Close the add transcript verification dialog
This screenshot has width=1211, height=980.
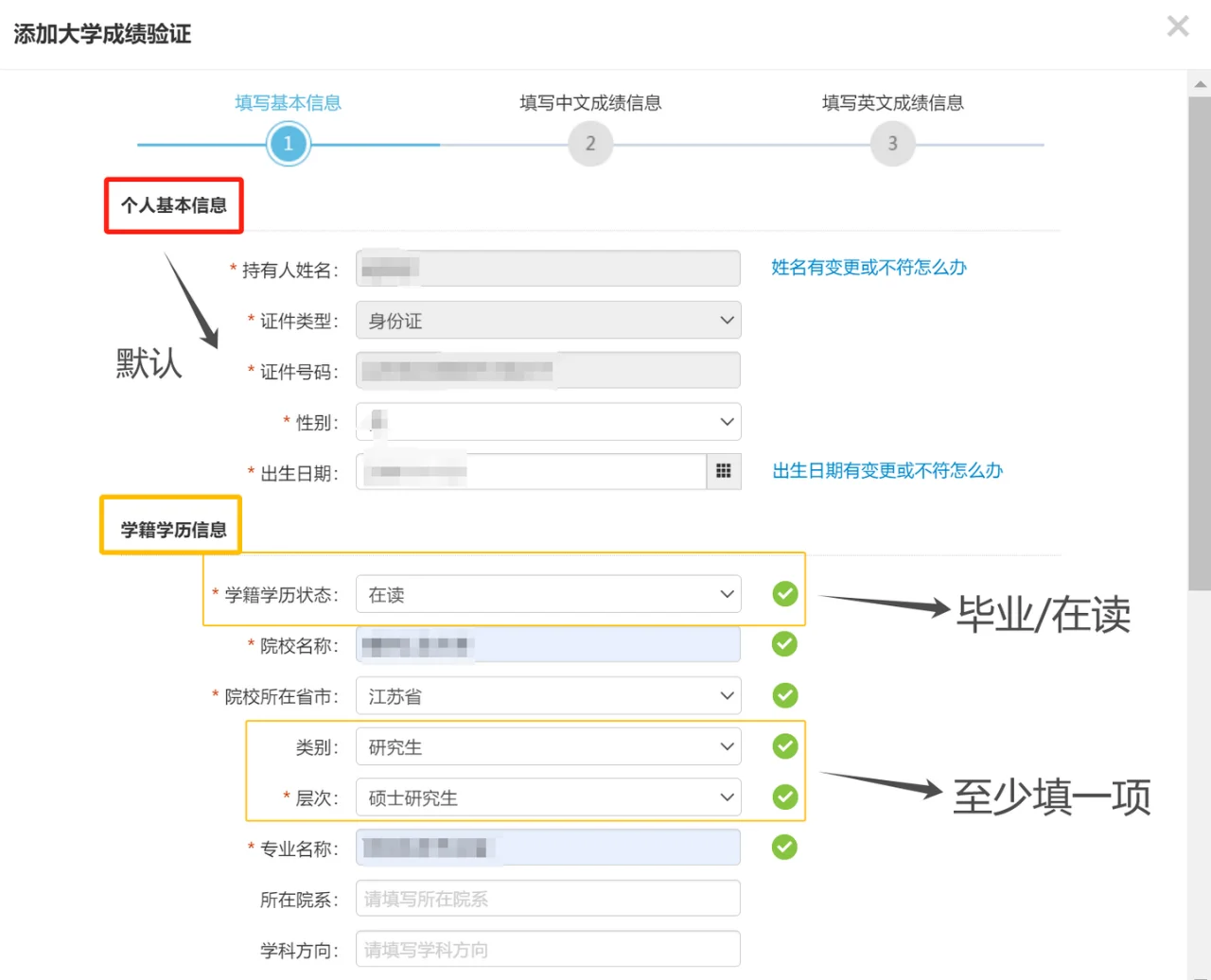(x=1178, y=26)
